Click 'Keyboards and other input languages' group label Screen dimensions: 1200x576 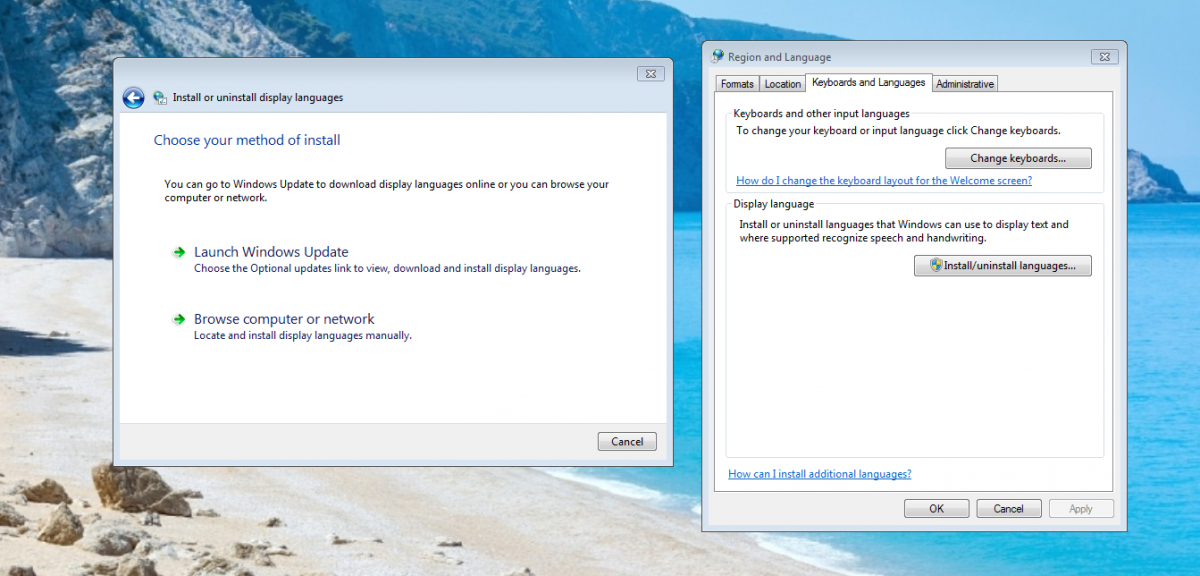click(x=821, y=114)
